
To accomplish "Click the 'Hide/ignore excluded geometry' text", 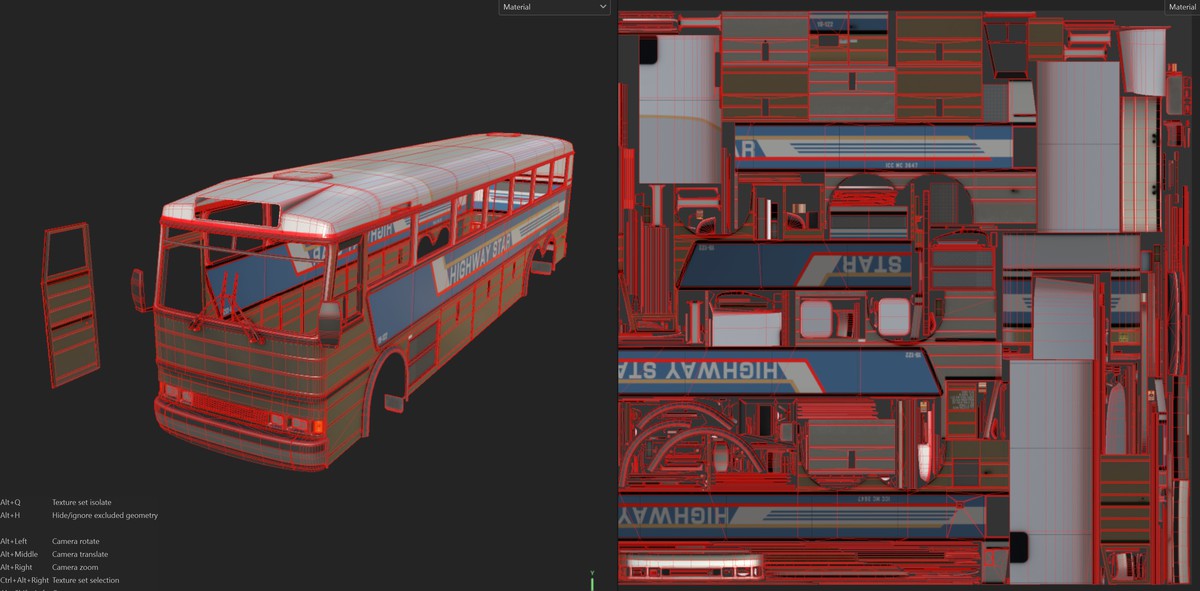I will pyautogui.click(x=105, y=515).
